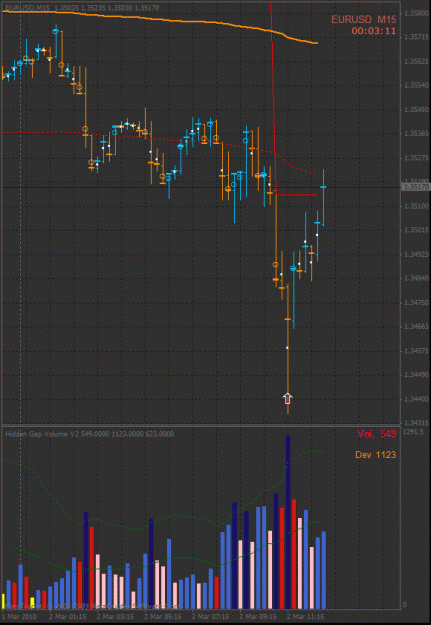Click the '2 Mar 05:15' time label

pos(162,616)
